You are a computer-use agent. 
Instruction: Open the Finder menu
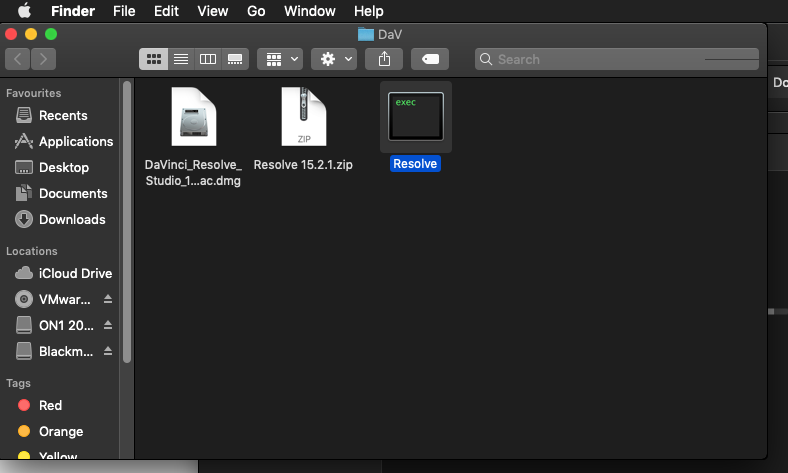pos(73,11)
